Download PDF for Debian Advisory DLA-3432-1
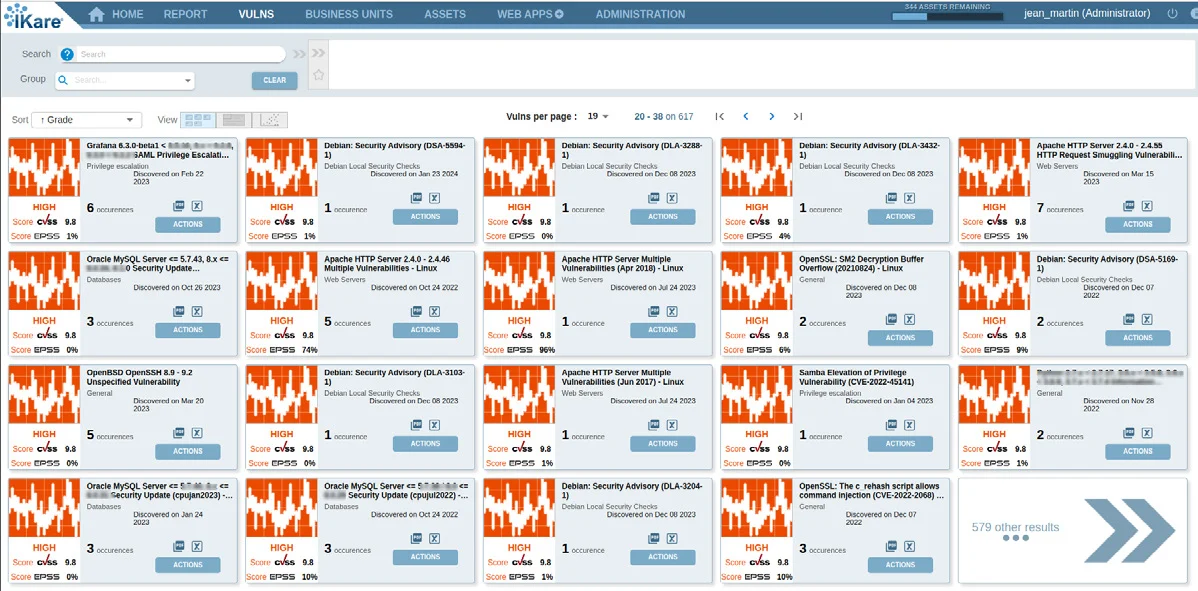This screenshot has height=591, width=1198. tap(892, 198)
